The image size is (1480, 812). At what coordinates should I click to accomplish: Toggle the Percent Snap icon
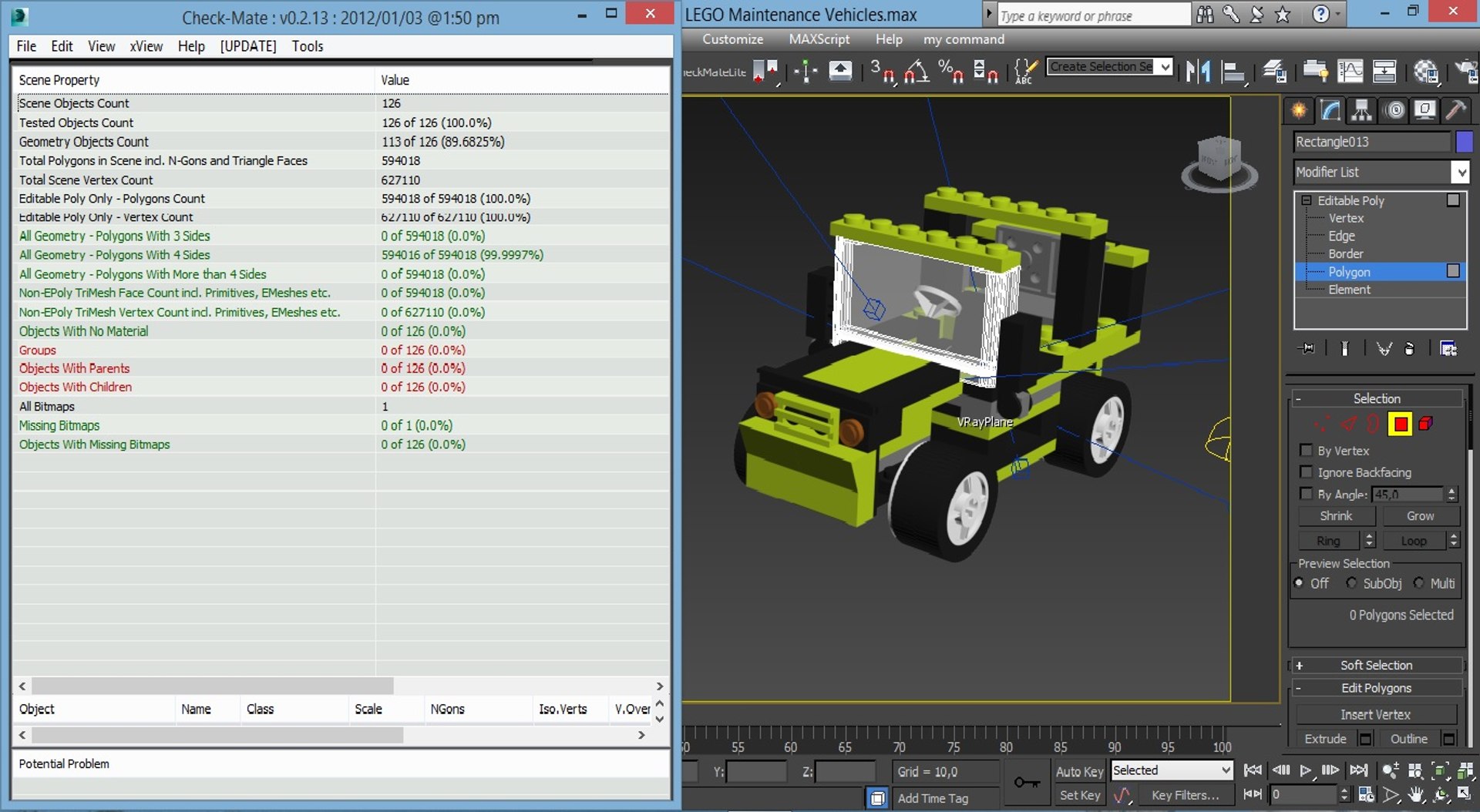[950, 72]
